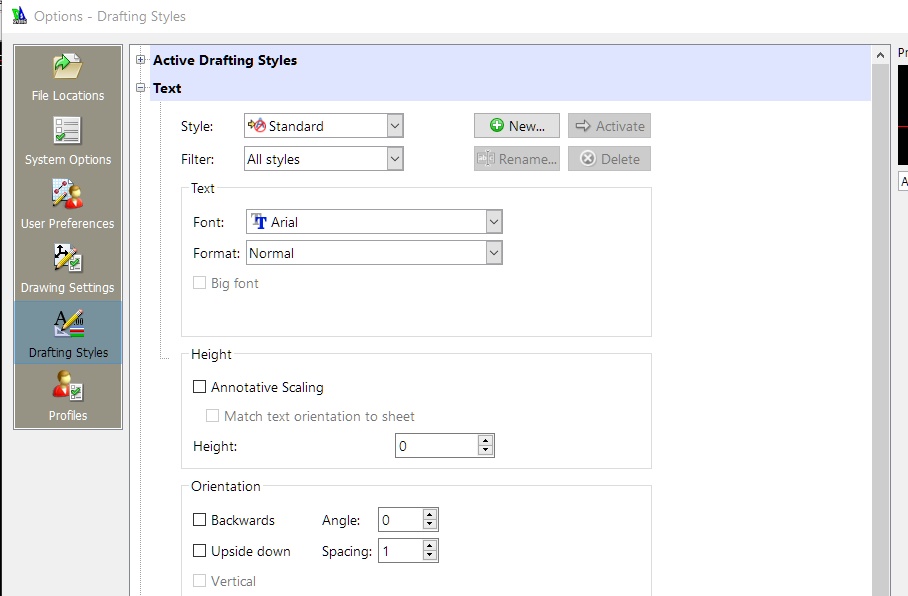Image resolution: width=908 pixels, height=596 pixels.
Task: Check the Upside down option
Action: pos(199,551)
